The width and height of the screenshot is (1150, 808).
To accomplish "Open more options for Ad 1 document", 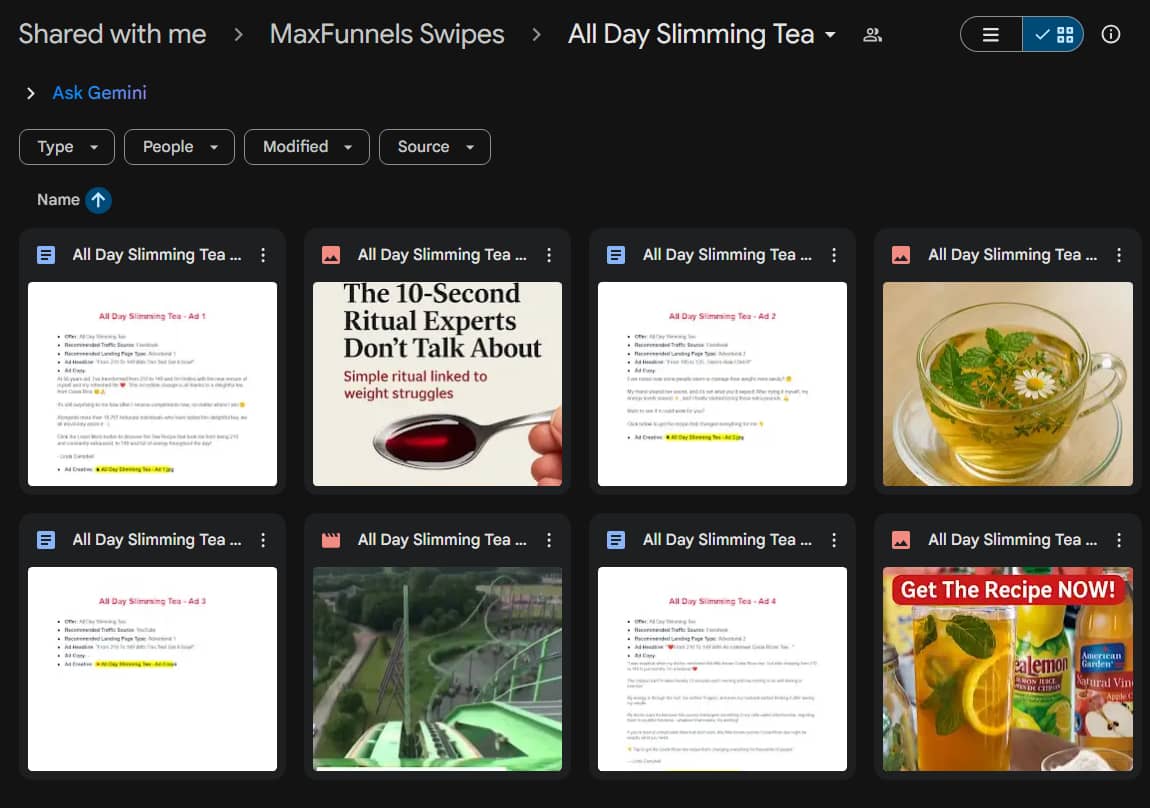I will 263,255.
